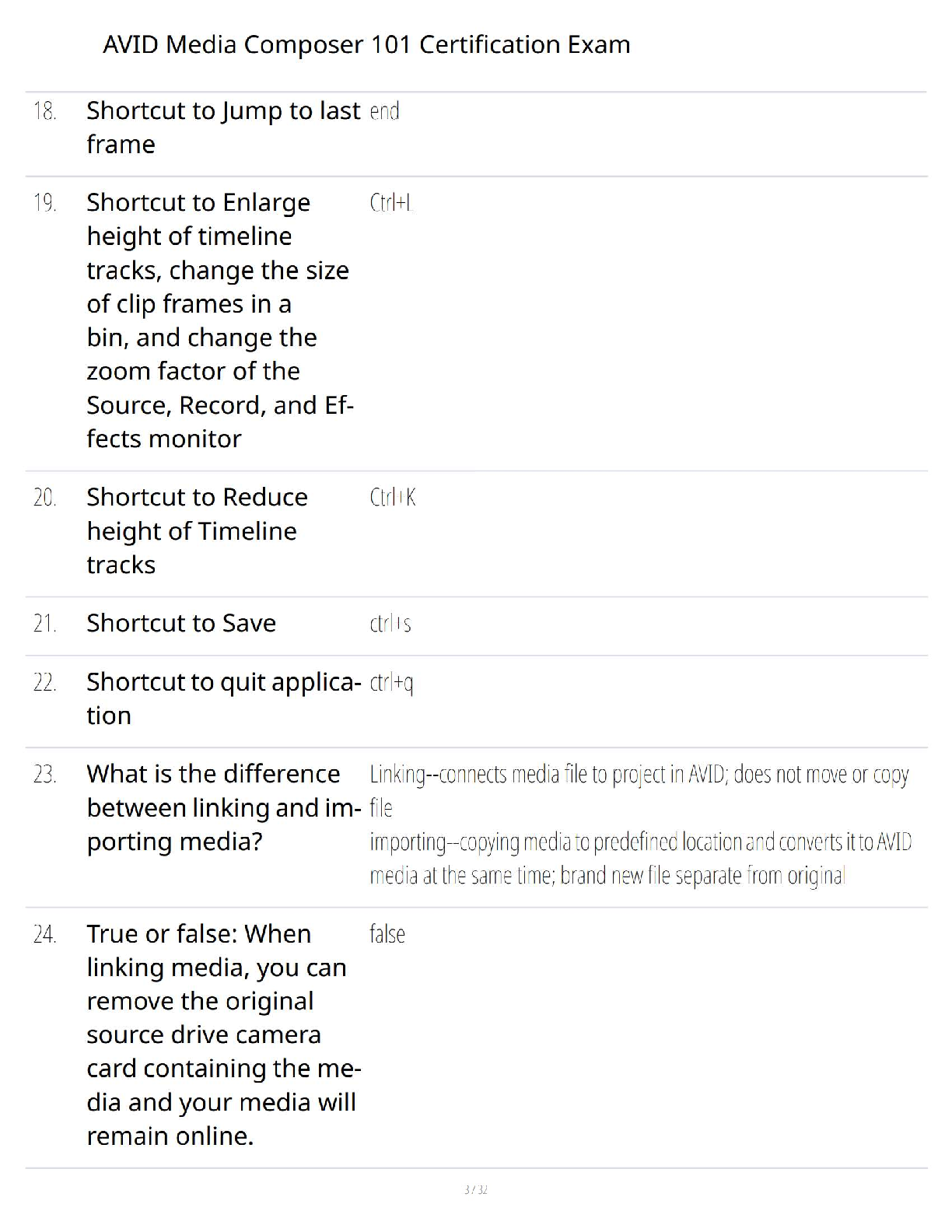
Task: Click question number 21
Action: coord(45,623)
